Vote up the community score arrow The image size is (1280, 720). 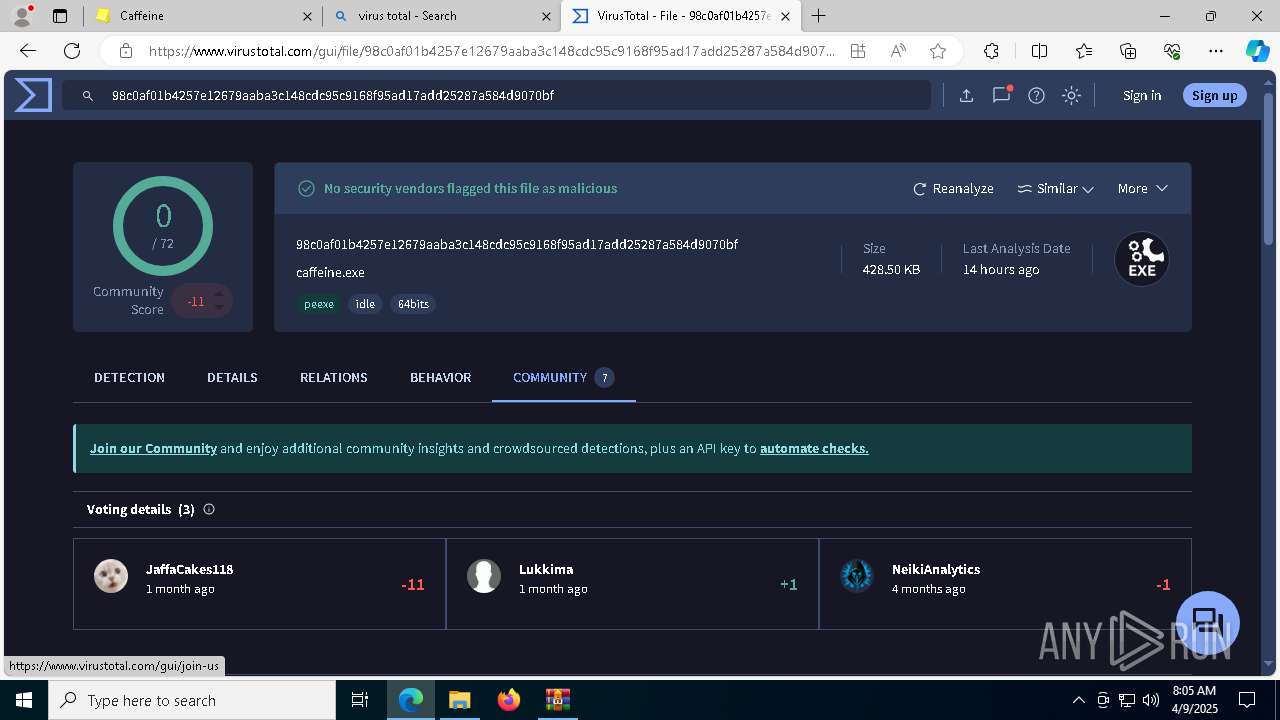tap(219, 294)
